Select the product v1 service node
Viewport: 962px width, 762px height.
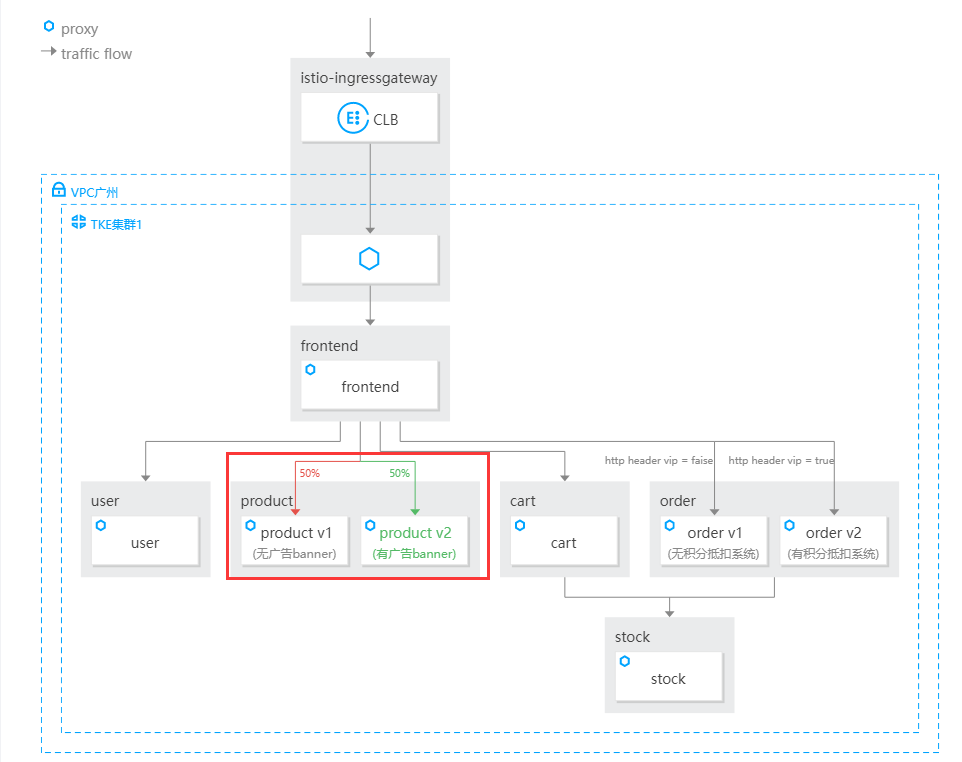click(x=295, y=541)
